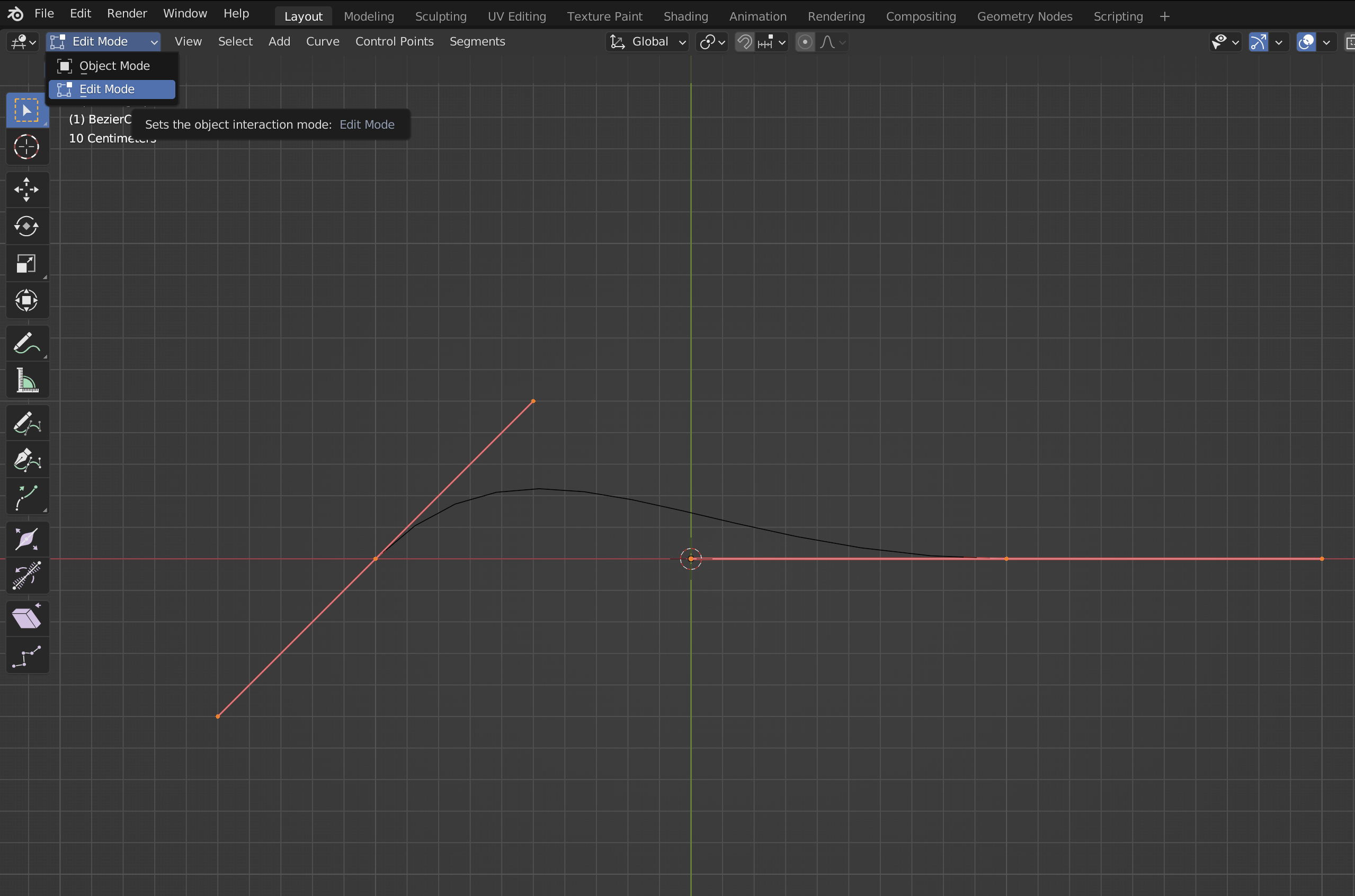This screenshot has width=1355, height=896.
Task: Open the File menu
Action: [44, 13]
